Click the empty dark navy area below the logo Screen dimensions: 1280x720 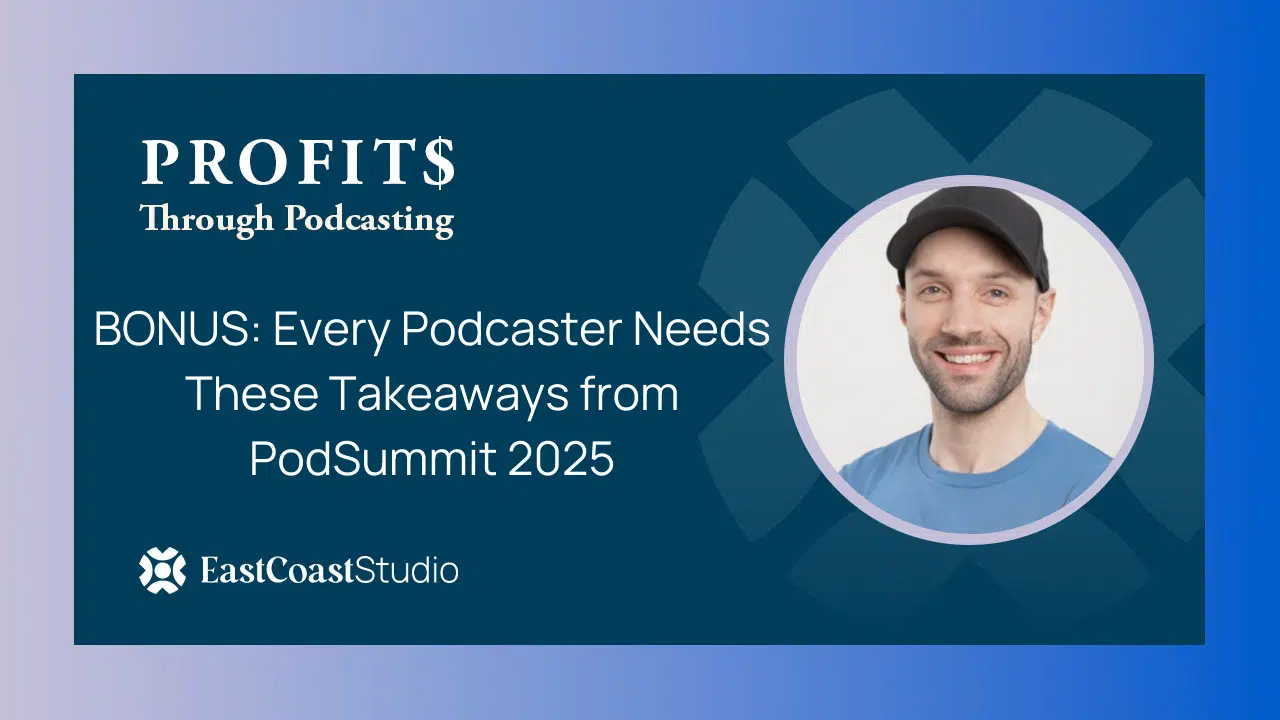tap(300, 620)
